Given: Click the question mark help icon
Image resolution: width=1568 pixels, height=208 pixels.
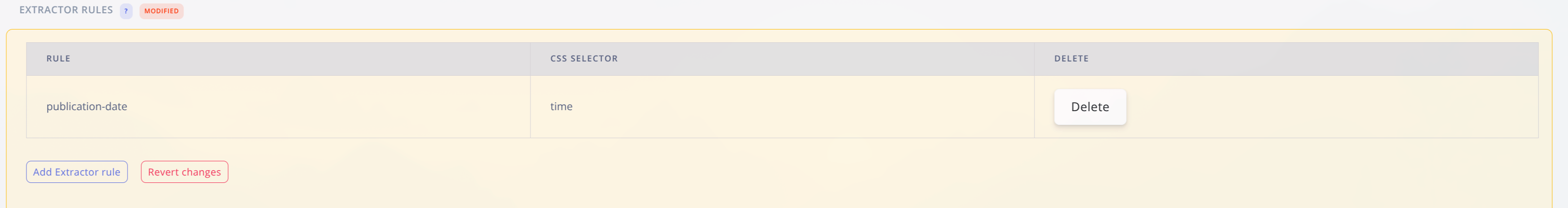Looking at the screenshot, I should coord(126,11).
